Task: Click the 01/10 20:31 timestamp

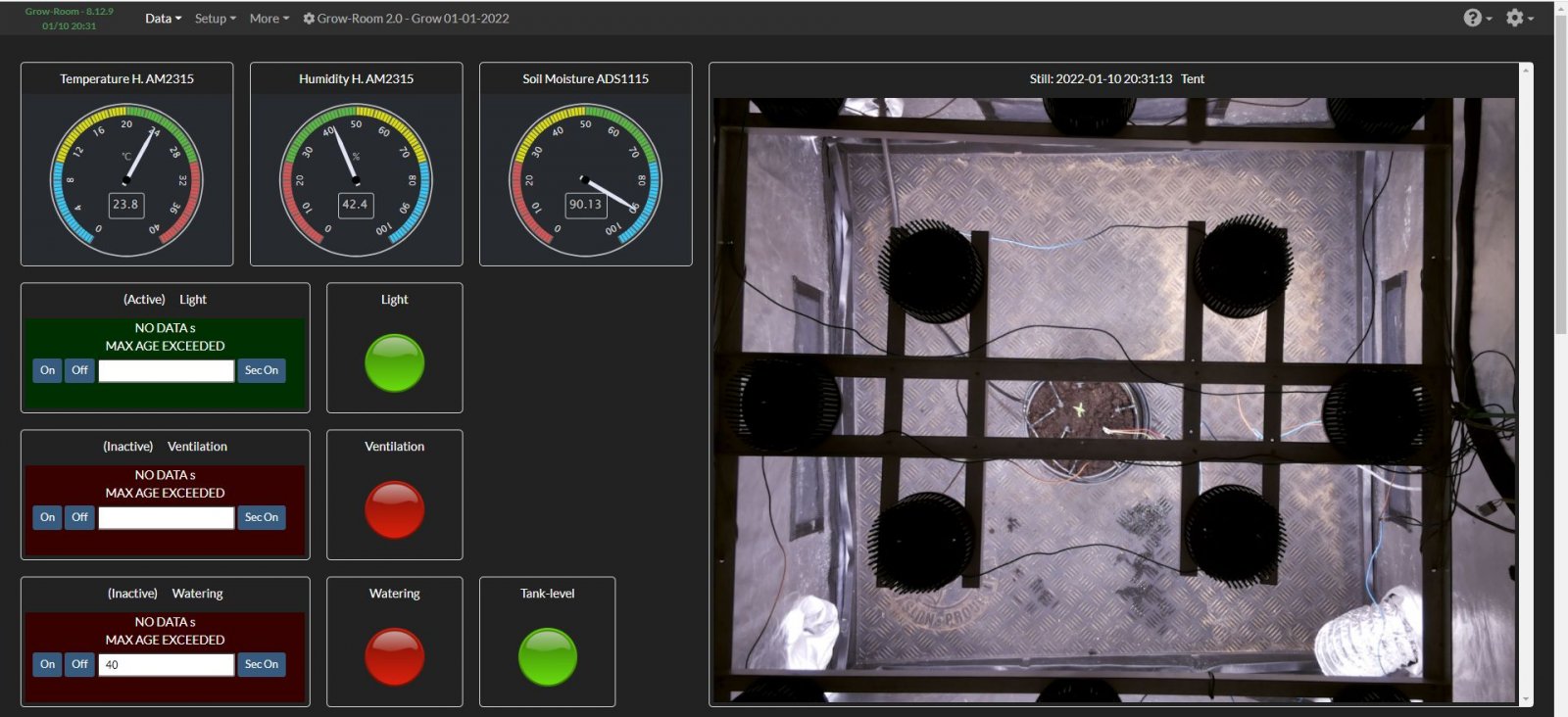Action: [x=70, y=26]
